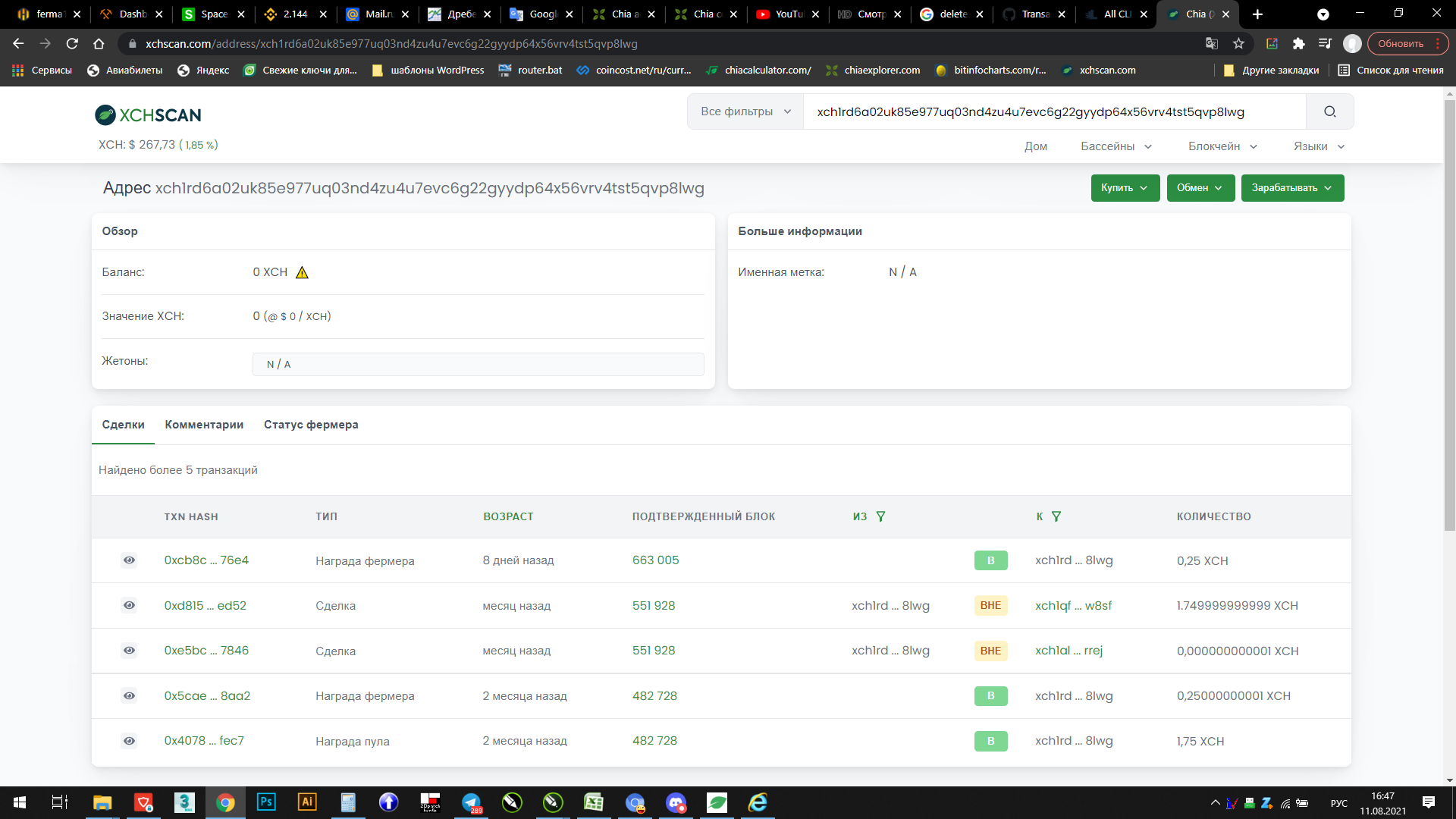The width and height of the screenshot is (1456, 819).
Task: Click the filter icon next to ИЗ column
Action: [x=880, y=516]
